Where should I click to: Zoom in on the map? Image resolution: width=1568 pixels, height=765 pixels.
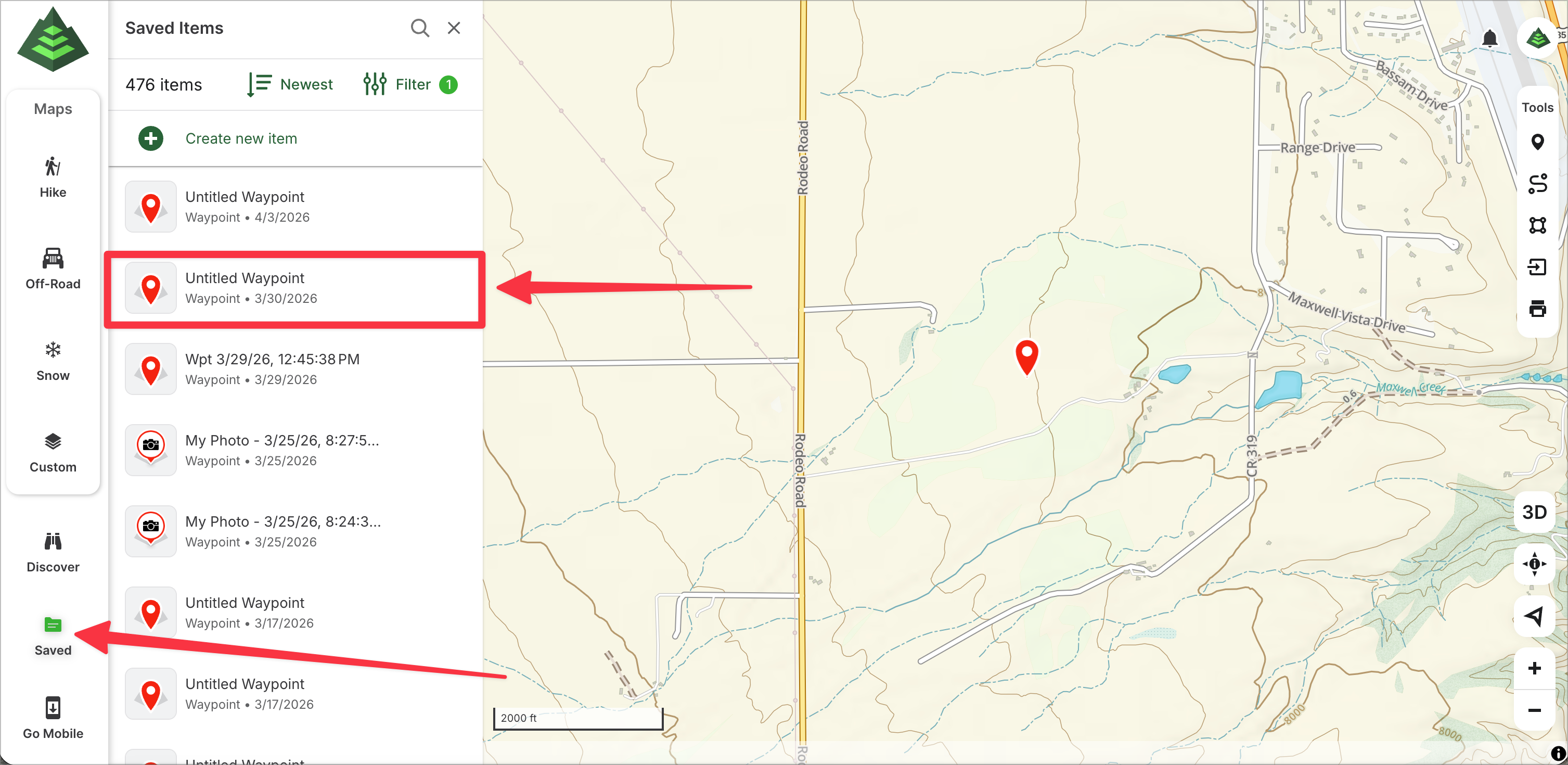pos(1534,668)
